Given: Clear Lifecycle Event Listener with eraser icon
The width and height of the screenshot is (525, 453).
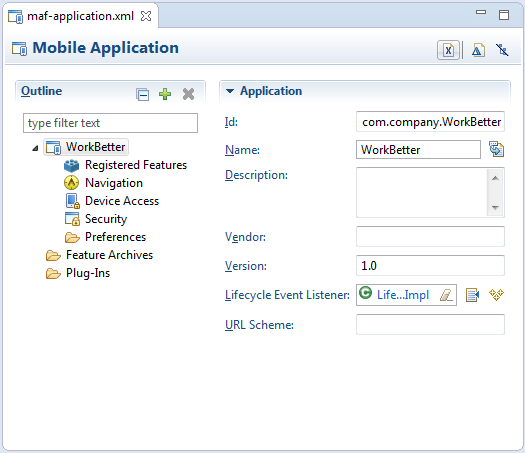Looking at the screenshot, I should click(446, 295).
